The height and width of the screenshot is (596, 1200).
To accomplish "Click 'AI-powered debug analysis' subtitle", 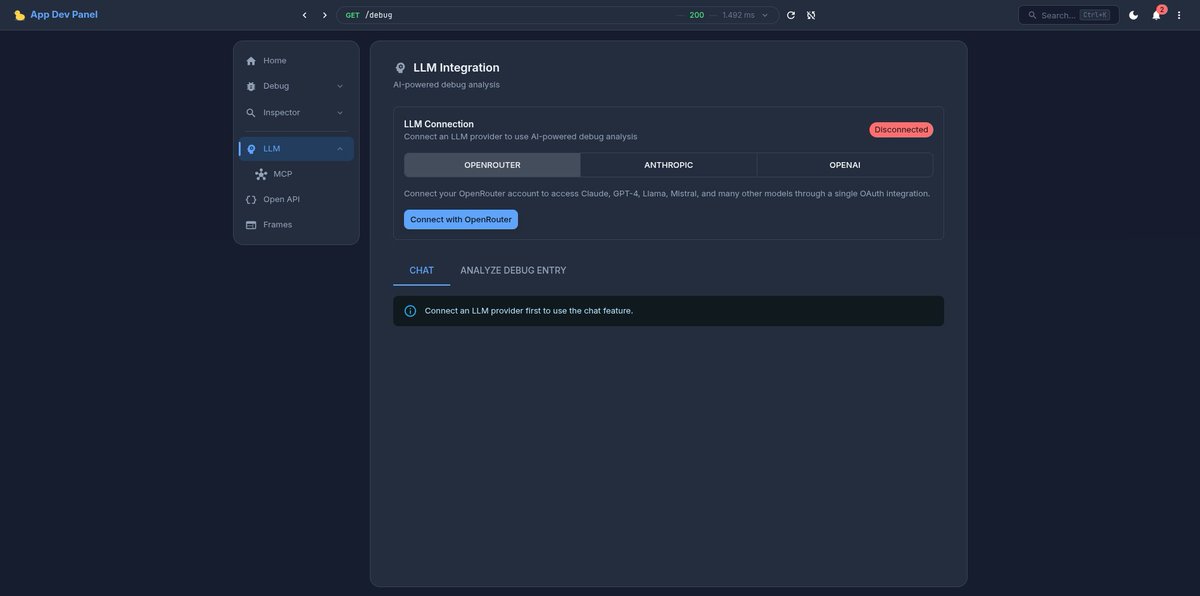I will coord(446,85).
